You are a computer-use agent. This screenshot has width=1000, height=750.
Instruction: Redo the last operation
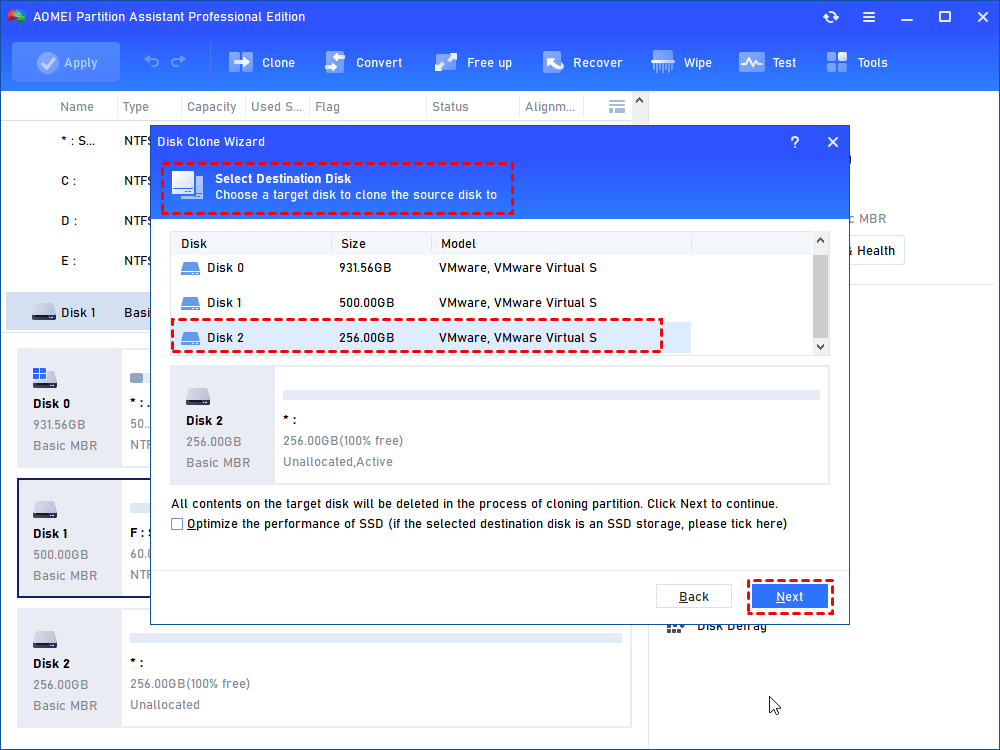(179, 61)
